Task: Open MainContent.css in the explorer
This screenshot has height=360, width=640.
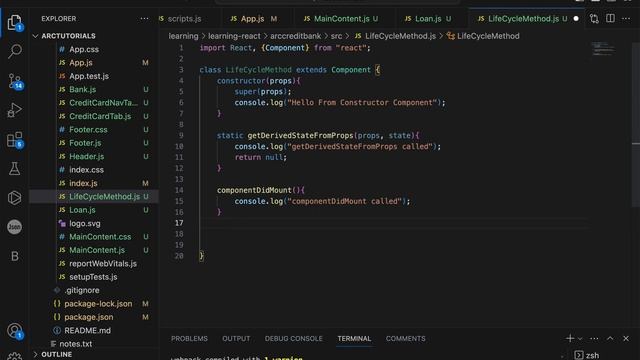Action: 100,237
